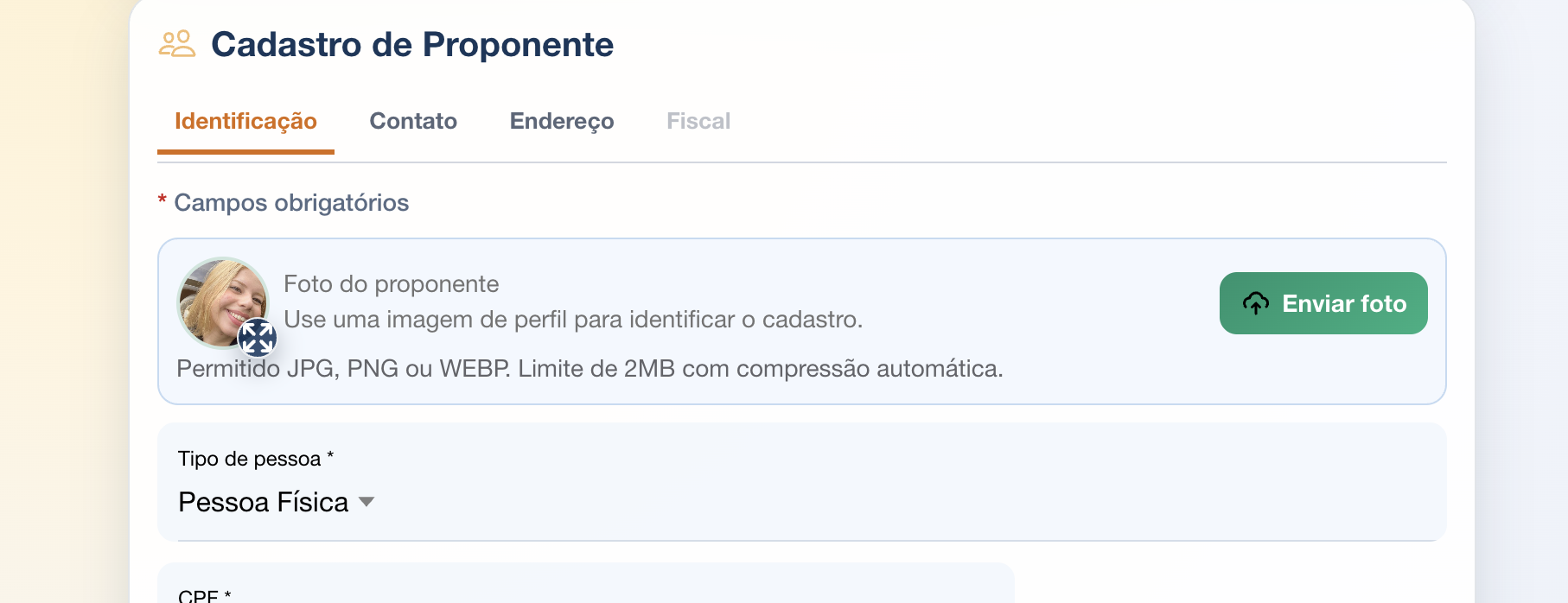Click the Cadastro de Proponente heading

[412, 45]
